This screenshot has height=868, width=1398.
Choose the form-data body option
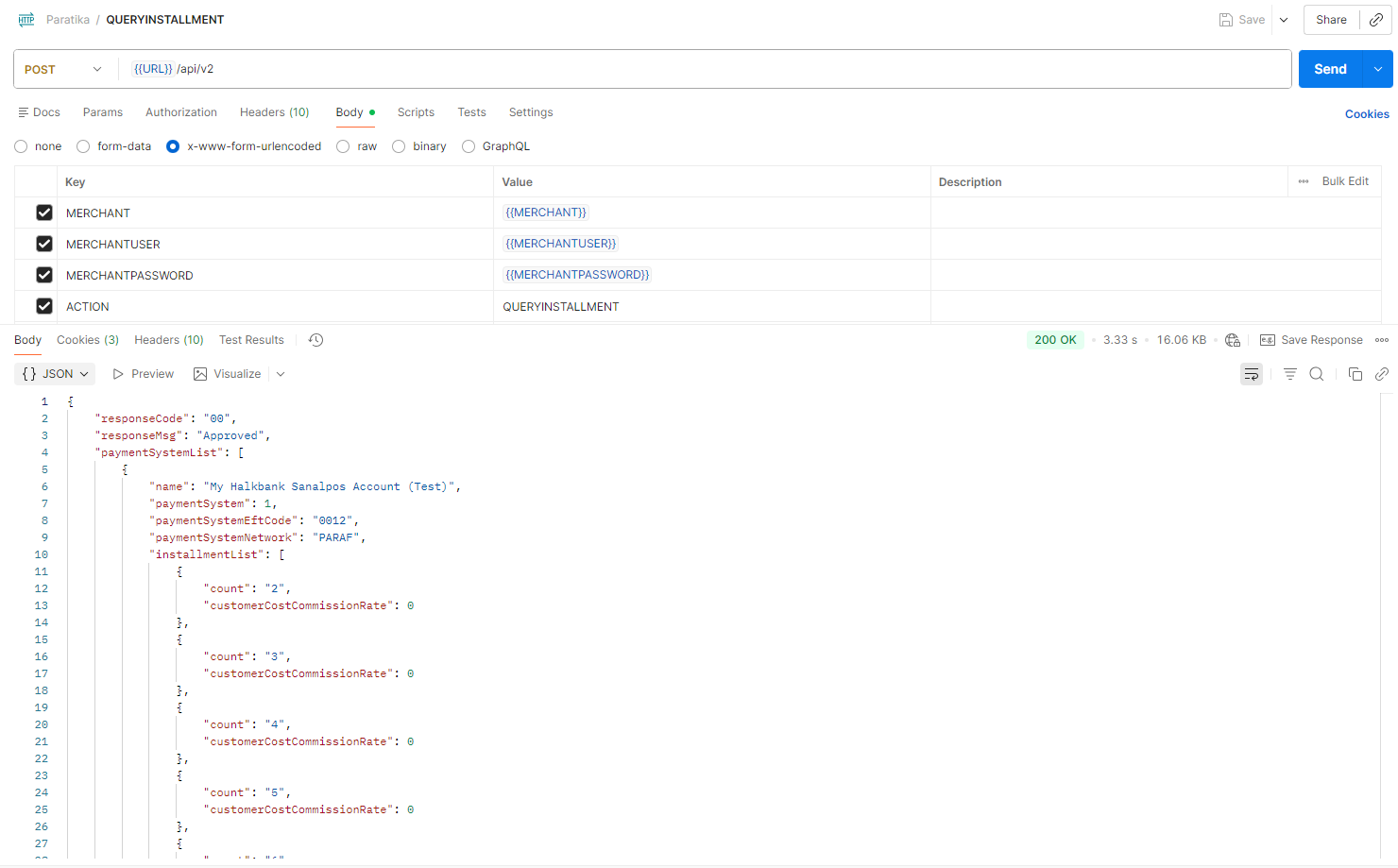[x=84, y=146]
